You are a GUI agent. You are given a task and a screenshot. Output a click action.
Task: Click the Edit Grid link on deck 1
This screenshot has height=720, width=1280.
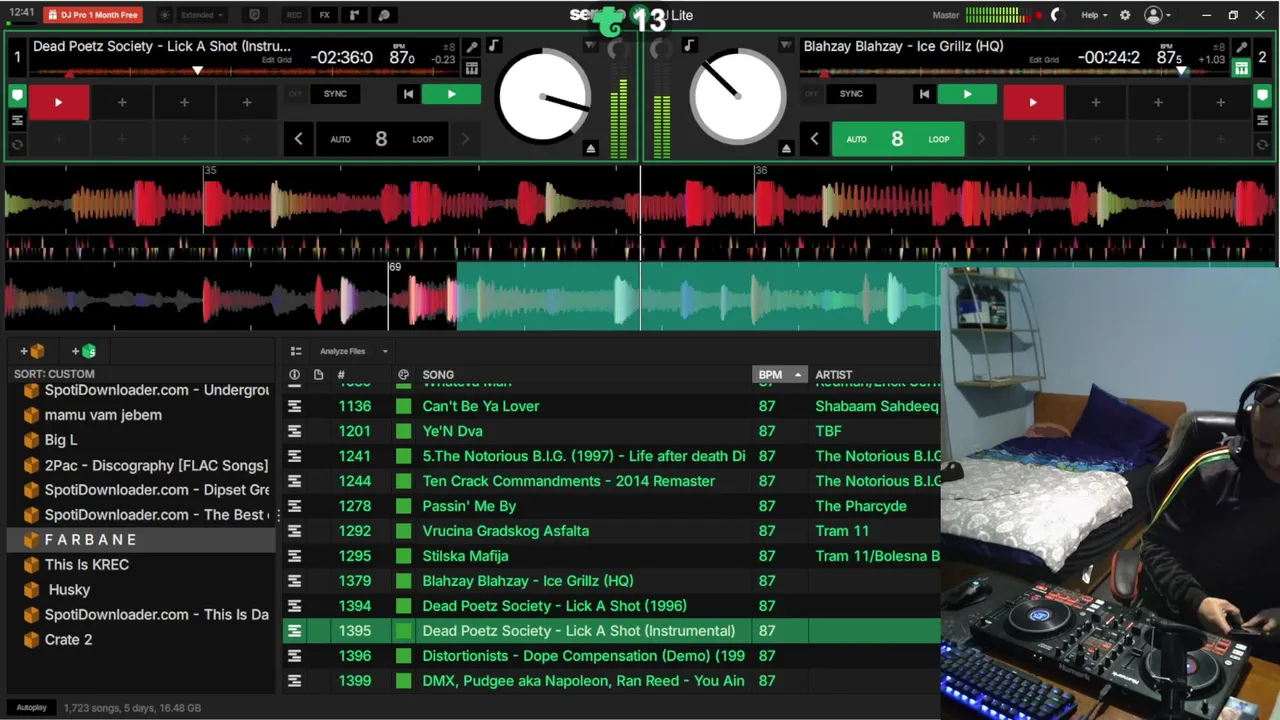pyautogui.click(x=276, y=60)
